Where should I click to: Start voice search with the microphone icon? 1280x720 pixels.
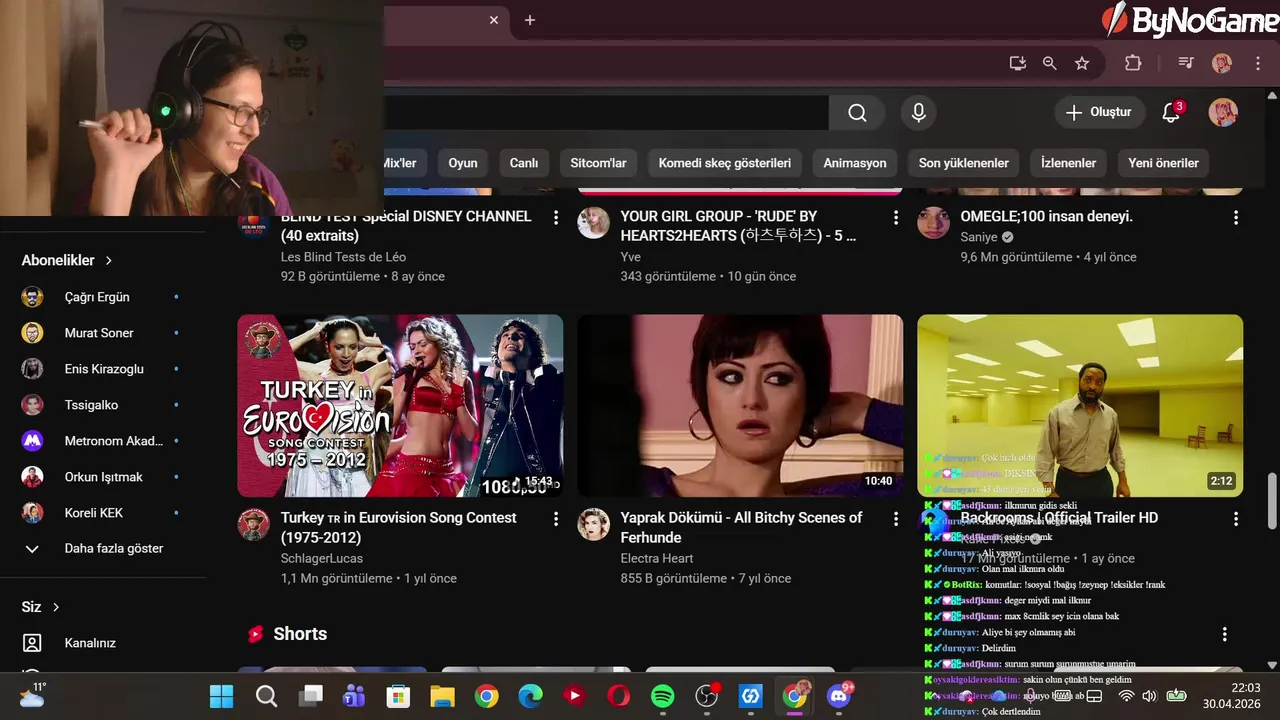(x=918, y=113)
